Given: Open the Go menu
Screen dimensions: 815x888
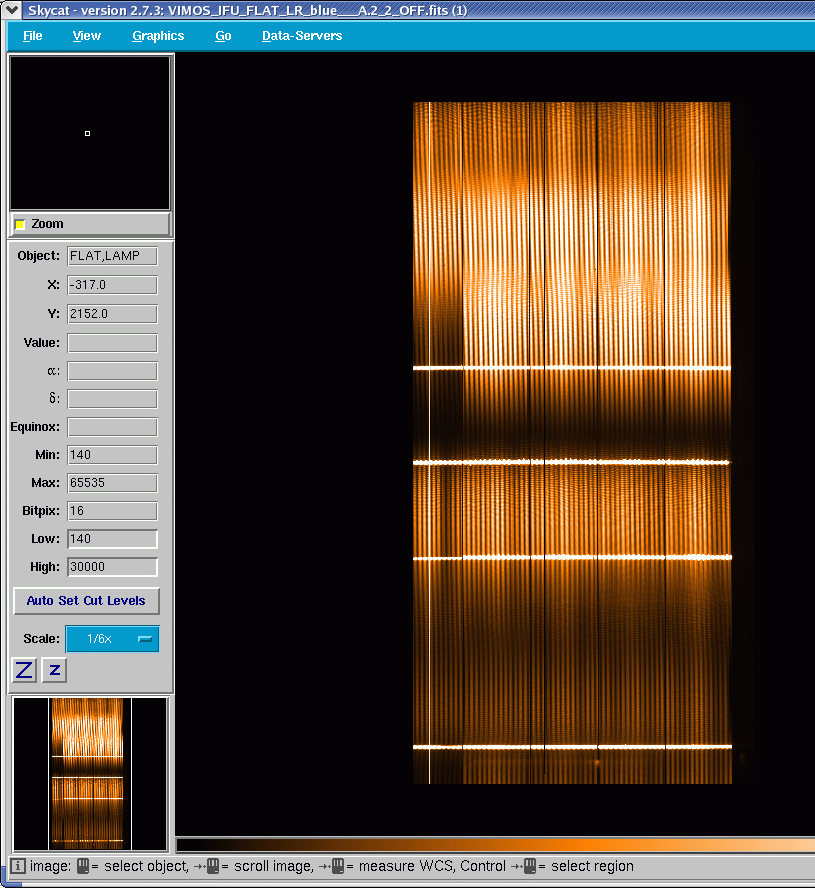Looking at the screenshot, I should [223, 36].
